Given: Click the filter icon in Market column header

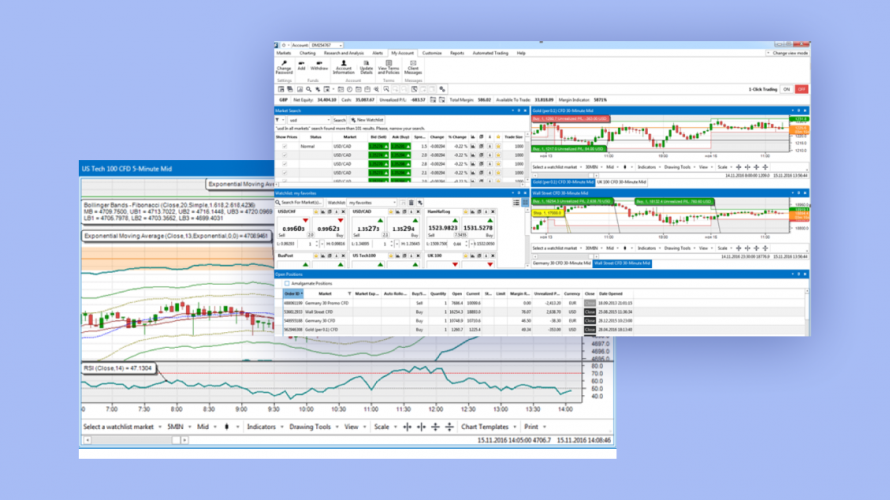Looking at the screenshot, I should coord(349,294).
